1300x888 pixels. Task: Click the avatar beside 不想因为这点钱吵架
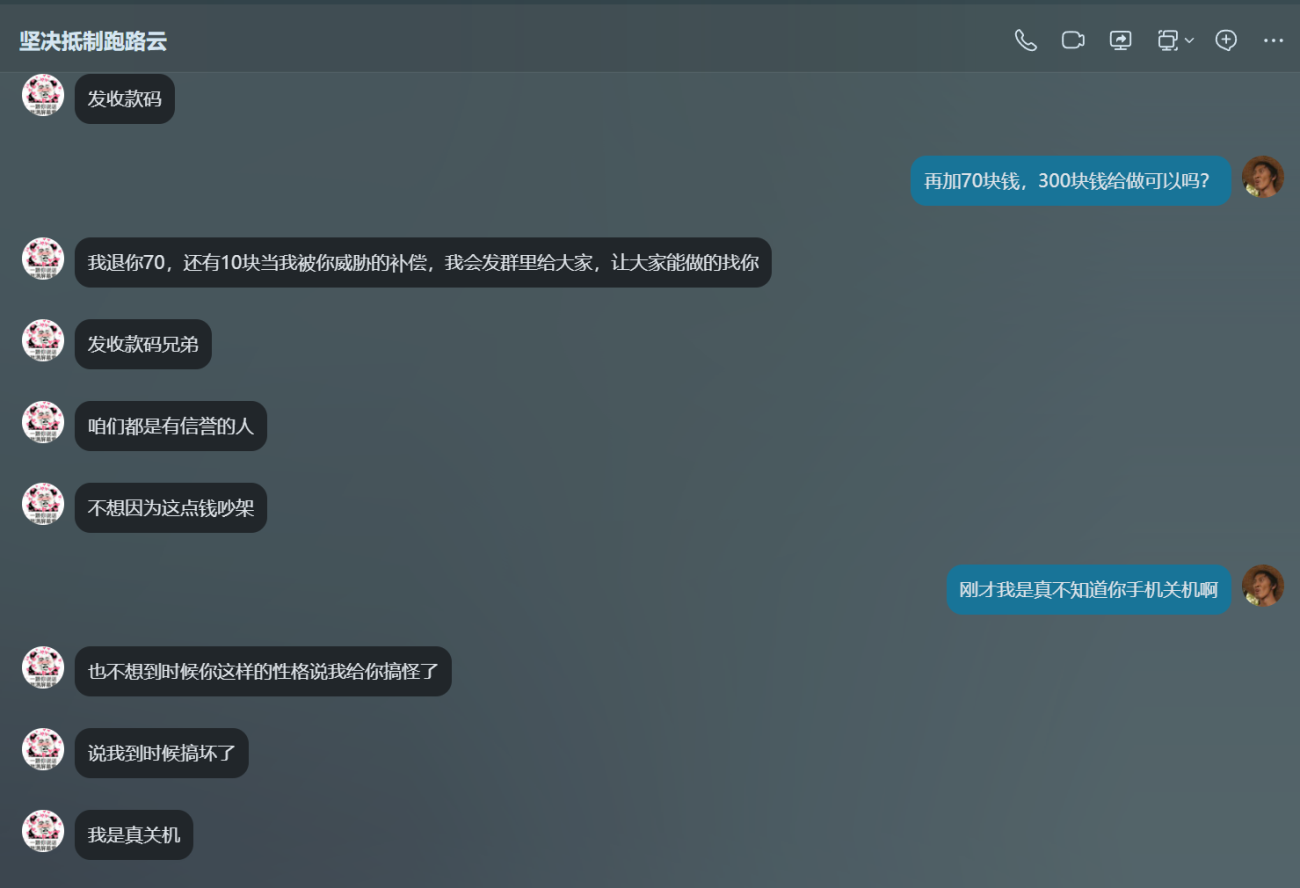tap(43, 504)
